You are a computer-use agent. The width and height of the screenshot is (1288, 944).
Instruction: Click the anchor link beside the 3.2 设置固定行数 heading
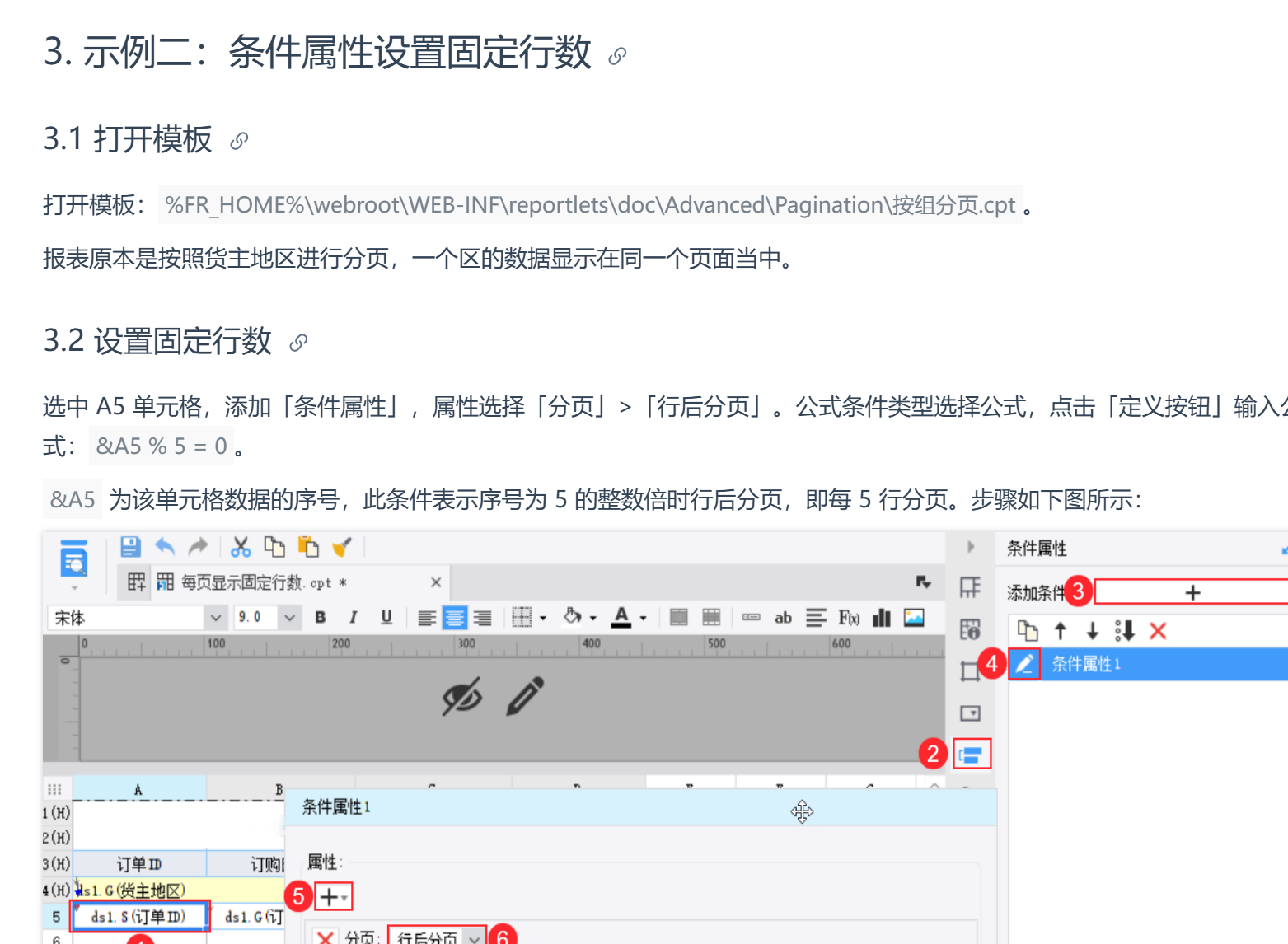tap(298, 342)
